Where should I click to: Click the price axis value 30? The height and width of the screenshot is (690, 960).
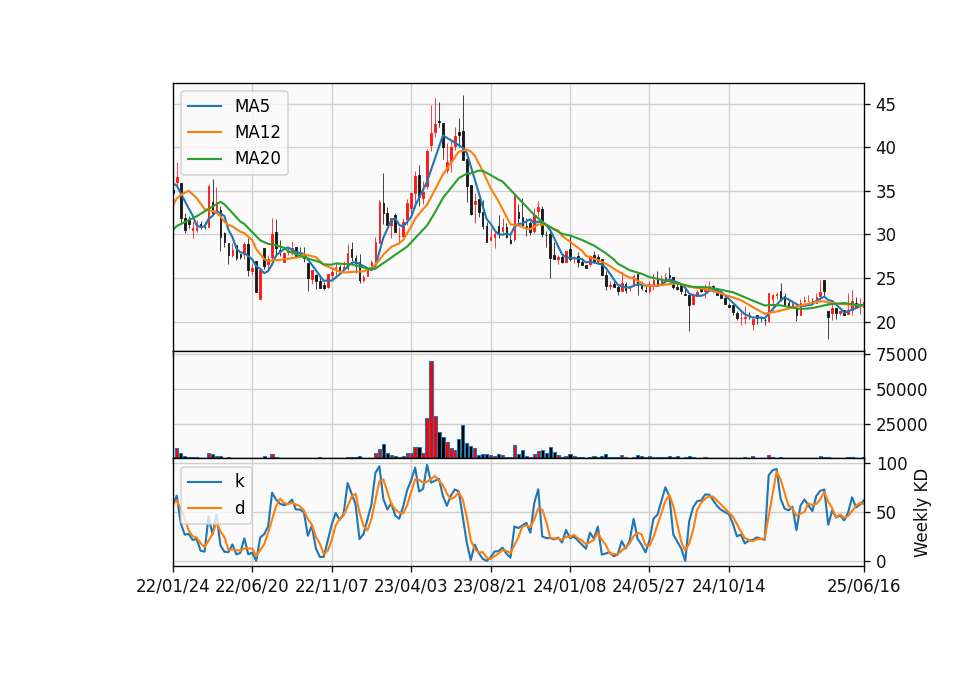pyautogui.click(x=885, y=235)
